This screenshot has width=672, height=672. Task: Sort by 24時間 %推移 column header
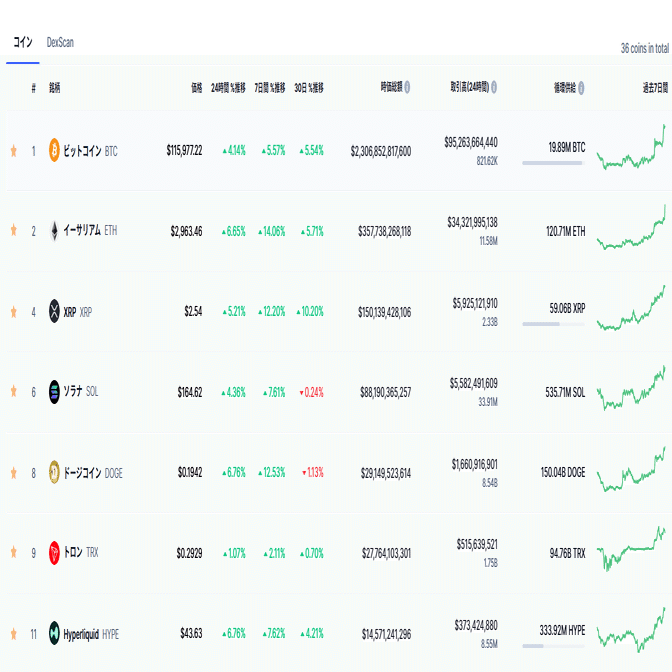click(x=228, y=87)
